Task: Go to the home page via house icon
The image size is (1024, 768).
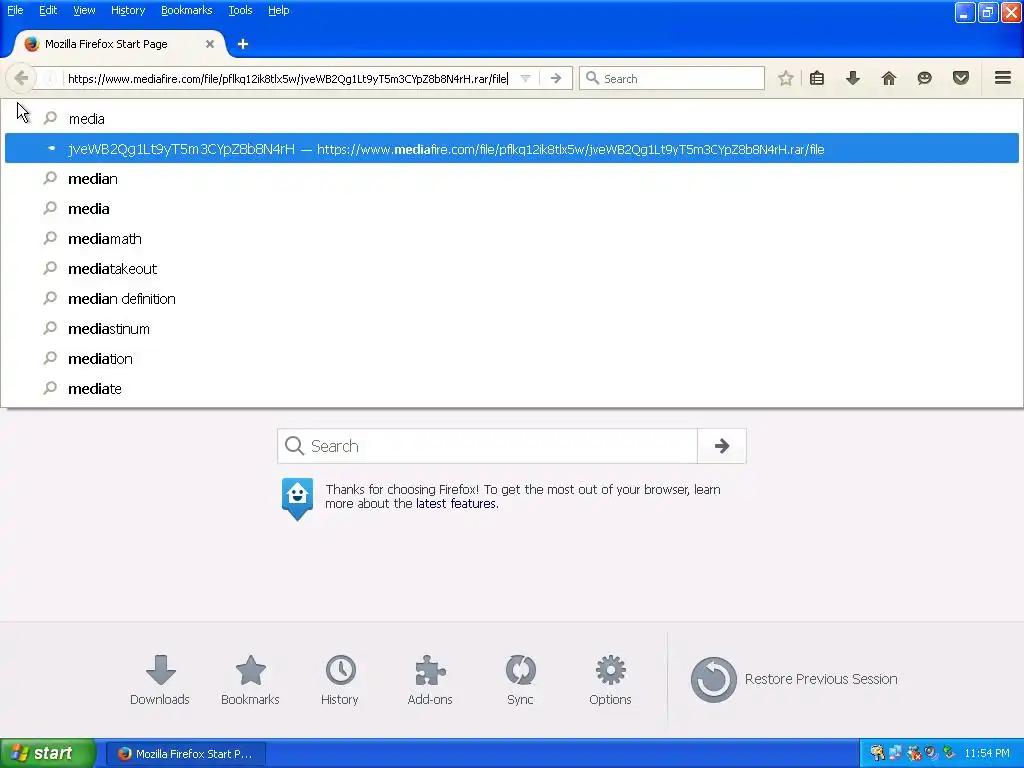Action: [889, 78]
